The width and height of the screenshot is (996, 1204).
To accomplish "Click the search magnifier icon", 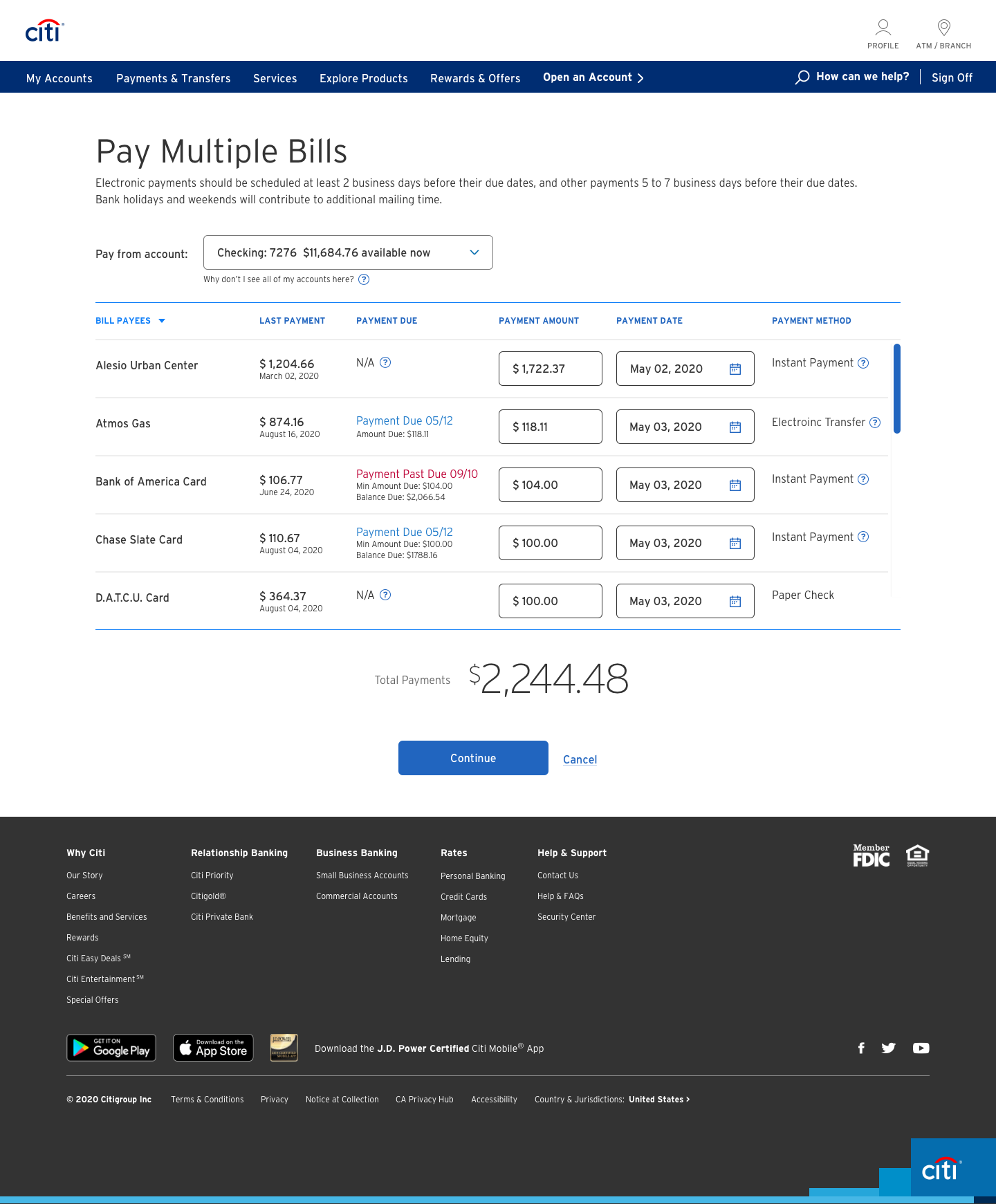I will [802, 77].
